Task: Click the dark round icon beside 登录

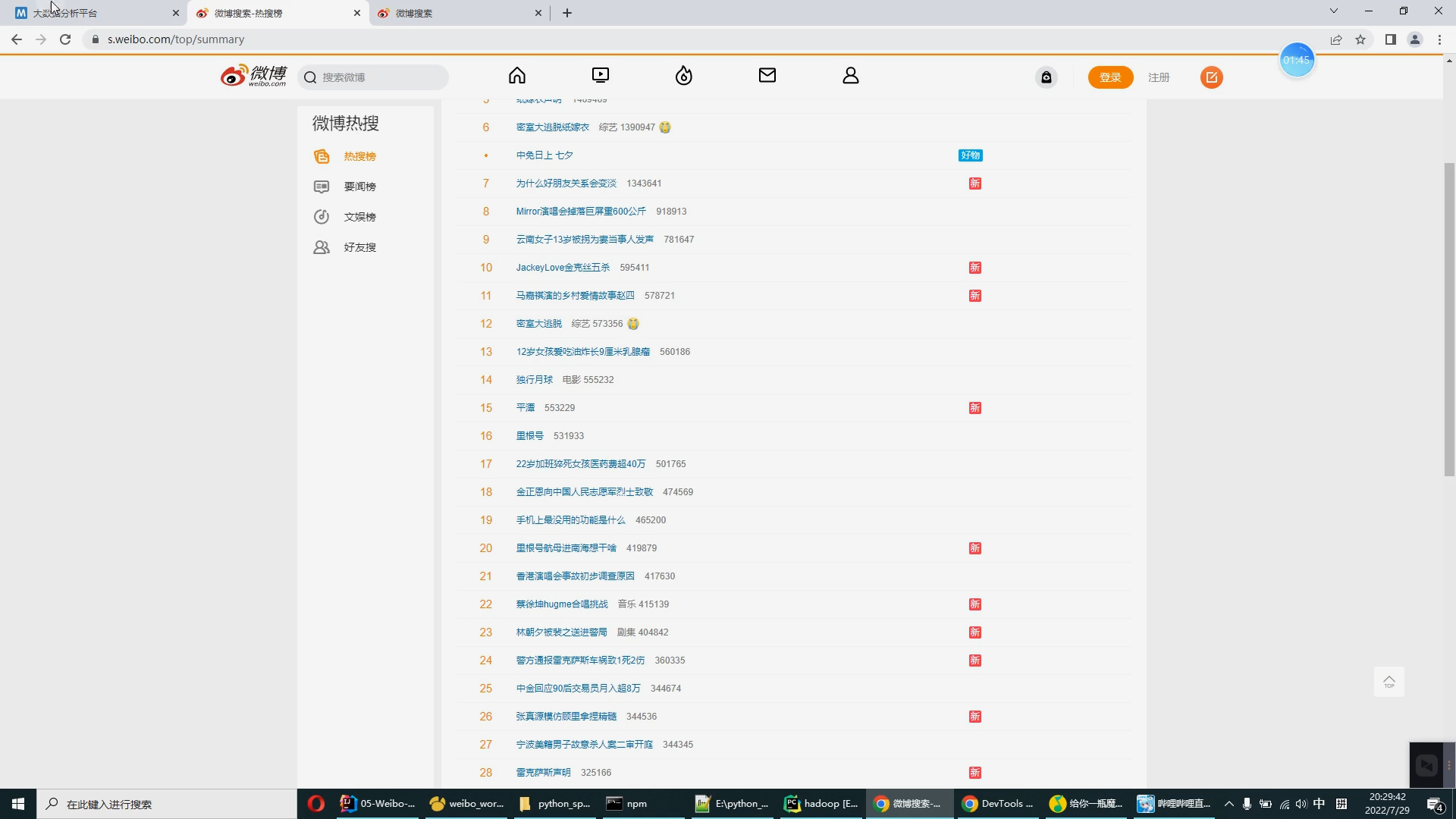Action: pyautogui.click(x=1046, y=77)
